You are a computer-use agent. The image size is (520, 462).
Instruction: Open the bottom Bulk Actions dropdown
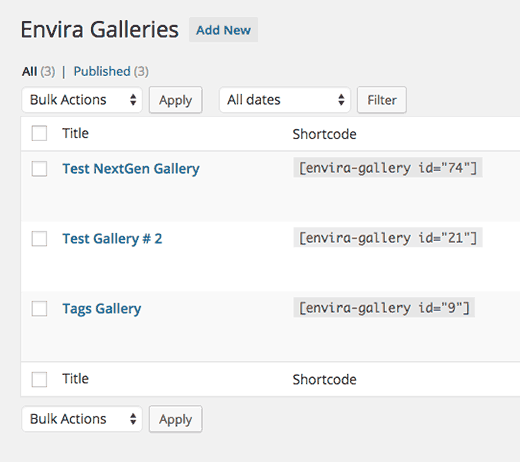(82, 419)
